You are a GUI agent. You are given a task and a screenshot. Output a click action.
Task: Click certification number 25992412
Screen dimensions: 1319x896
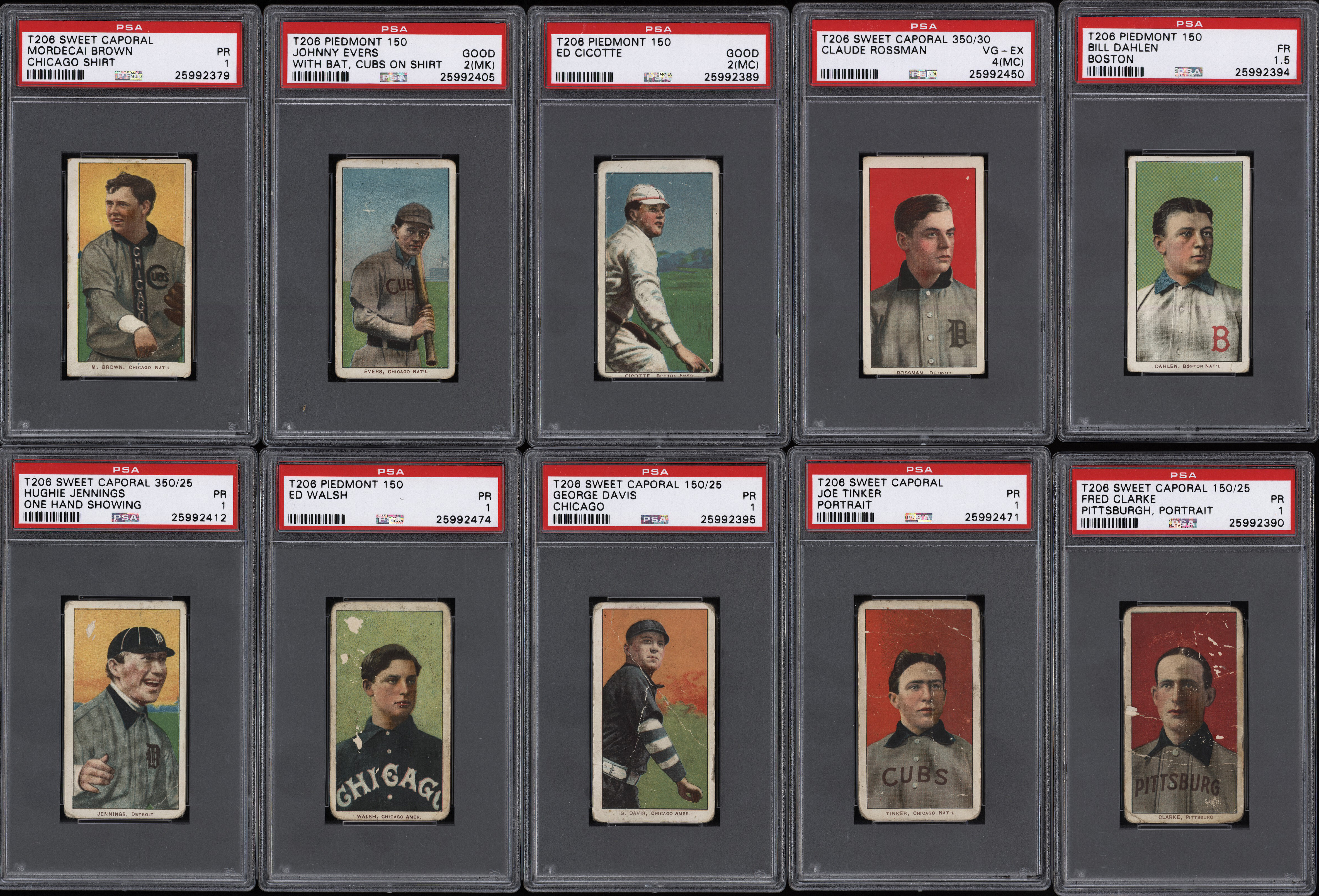pyautogui.click(x=199, y=518)
